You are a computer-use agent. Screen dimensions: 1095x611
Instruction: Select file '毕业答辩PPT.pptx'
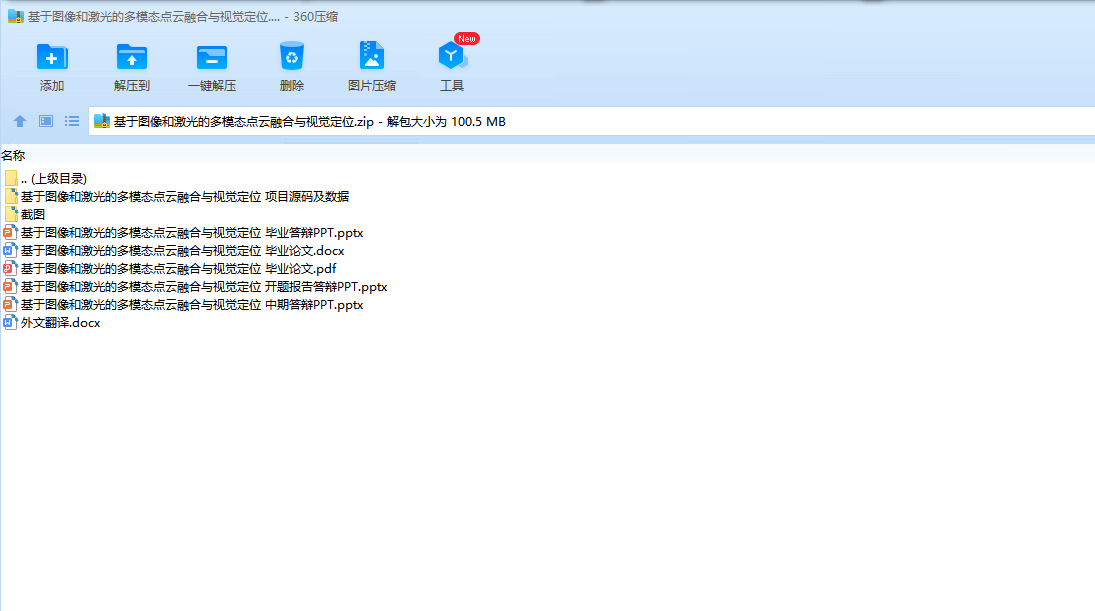tap(192, 233)
